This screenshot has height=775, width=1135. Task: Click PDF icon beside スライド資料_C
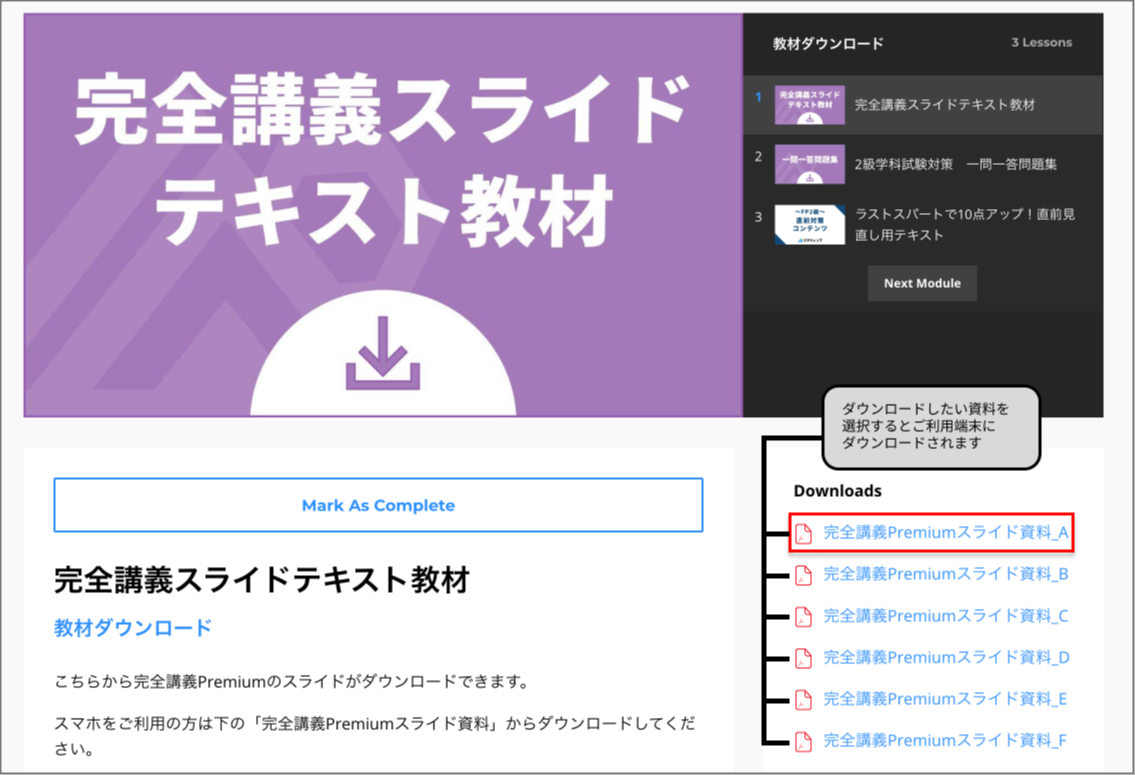[x=803, y=617]
